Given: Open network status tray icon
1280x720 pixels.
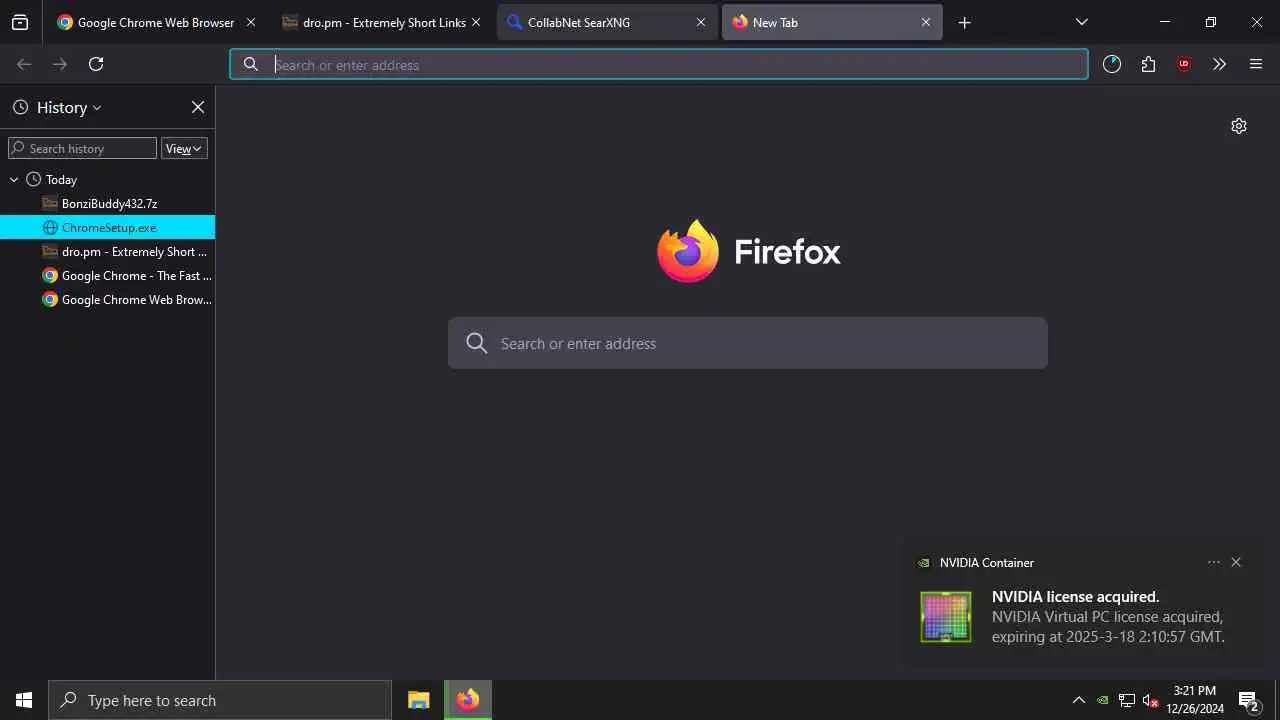Looking at the screenshot, I should (x=1127, y=700).
